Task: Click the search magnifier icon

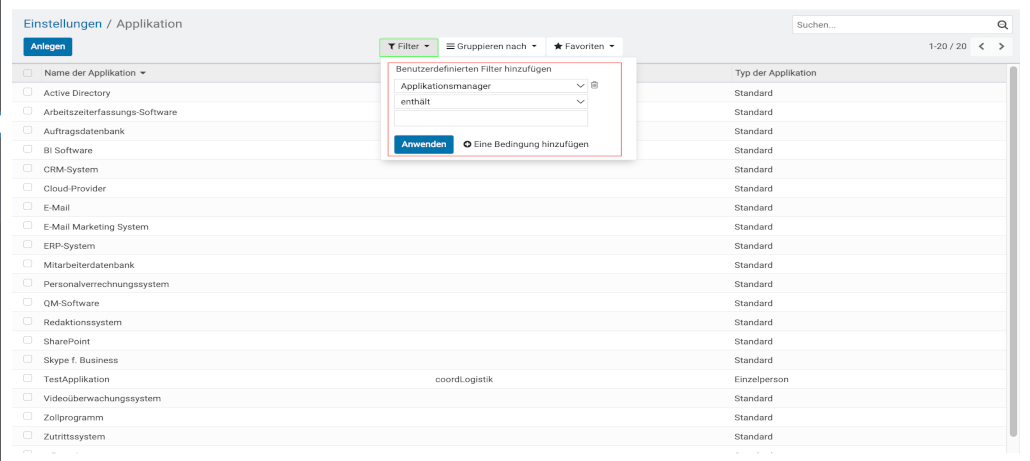Action: (1002, 24)
